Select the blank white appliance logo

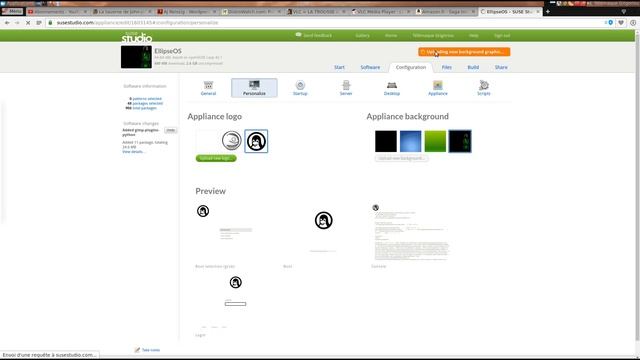pyautogui.click(x=207, y=141)
